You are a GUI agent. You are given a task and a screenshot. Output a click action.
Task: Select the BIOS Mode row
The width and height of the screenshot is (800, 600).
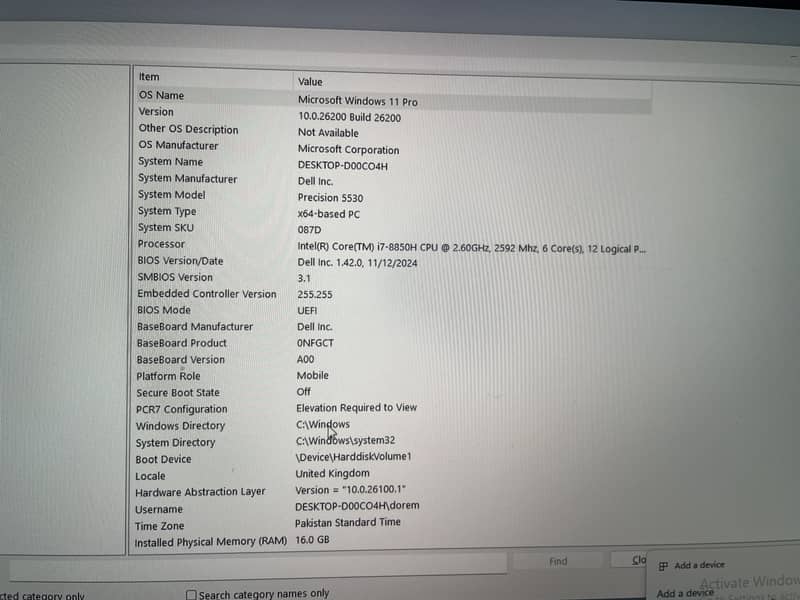pos(164,310)
